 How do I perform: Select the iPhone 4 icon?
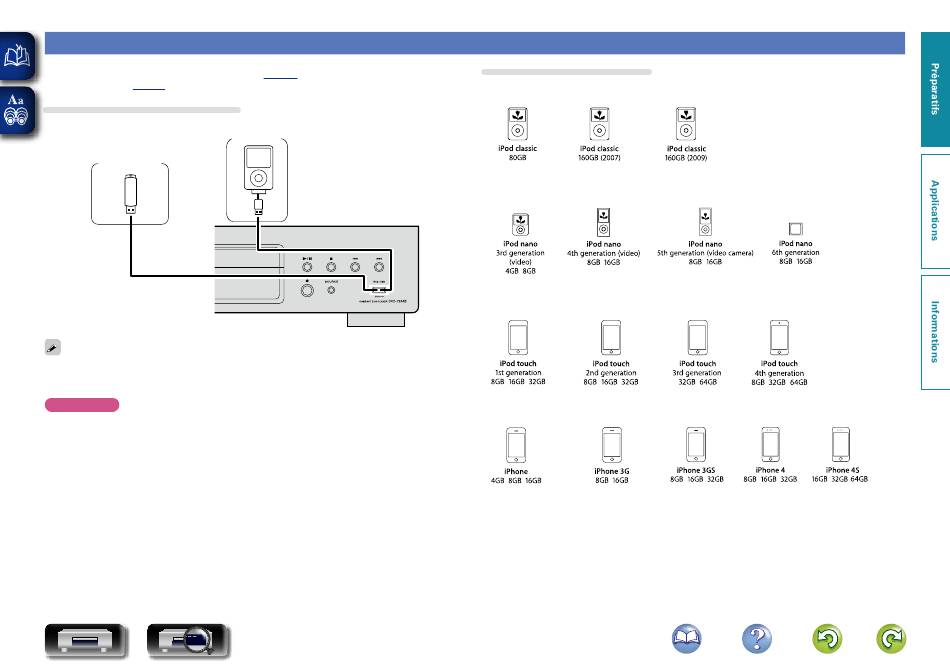pos(771,444)
